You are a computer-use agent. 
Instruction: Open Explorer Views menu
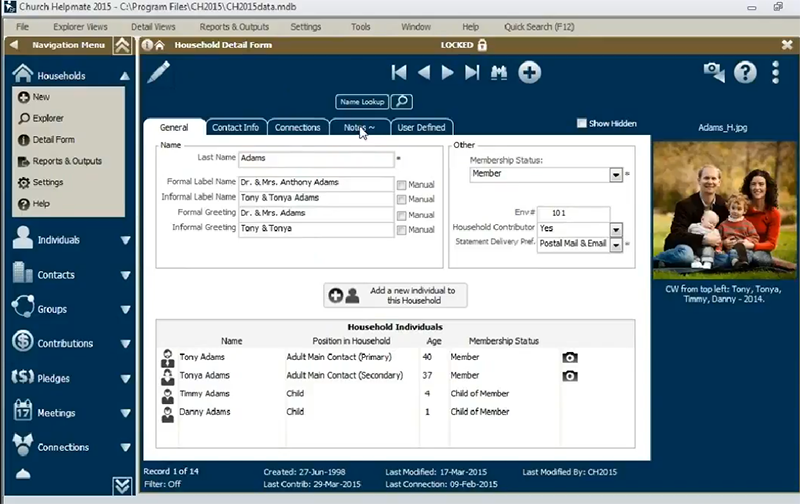[80, 27]
